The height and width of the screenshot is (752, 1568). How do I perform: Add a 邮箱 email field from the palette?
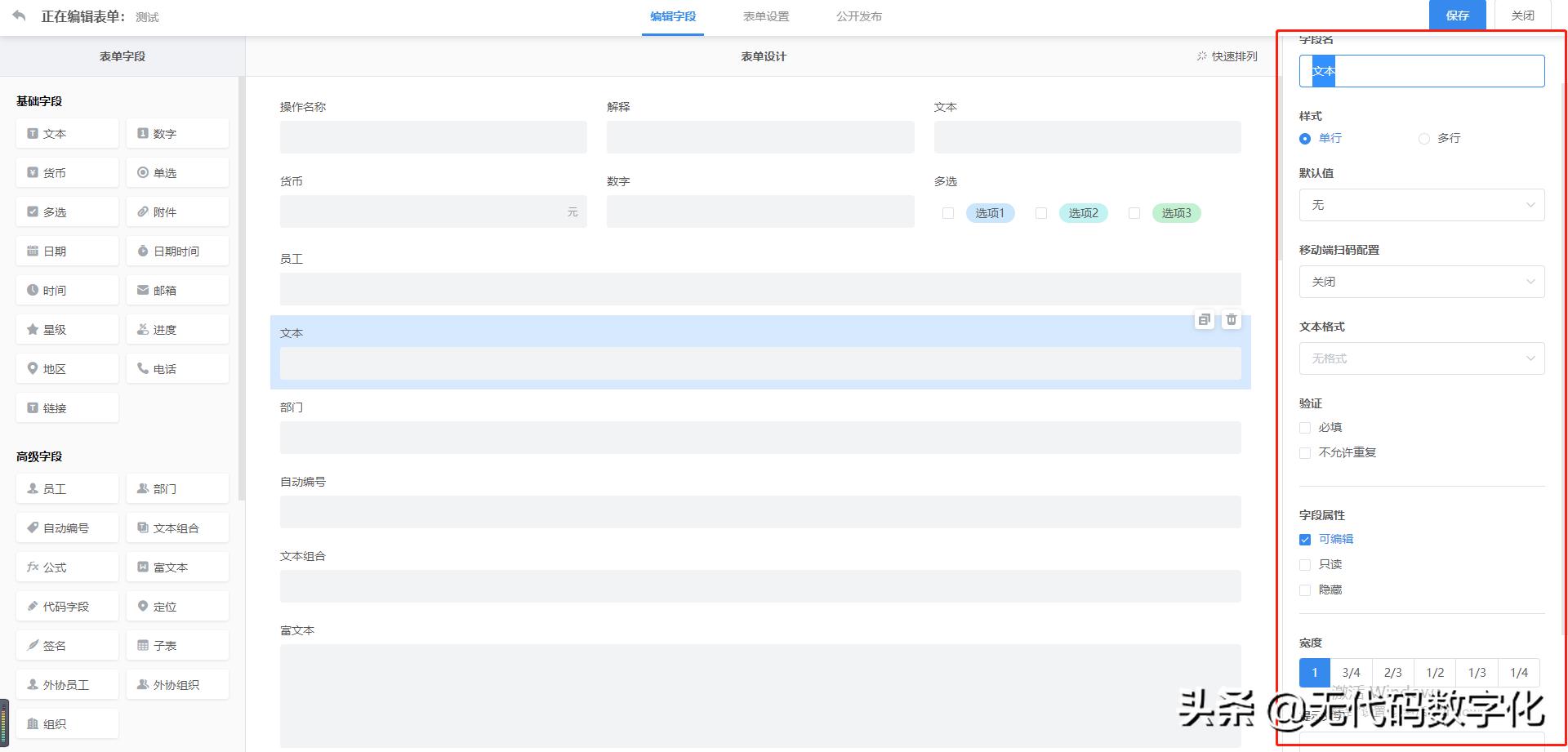click(x=177, y=290)
